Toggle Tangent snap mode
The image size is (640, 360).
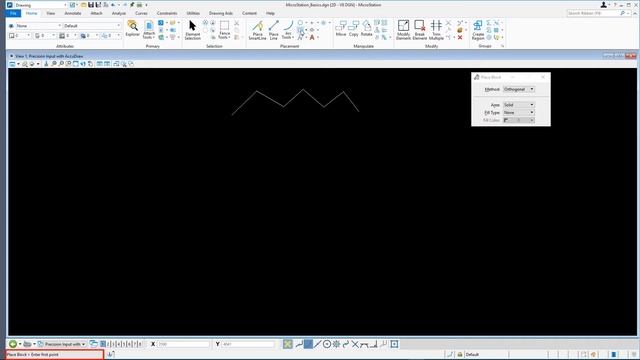click(364, 344)
